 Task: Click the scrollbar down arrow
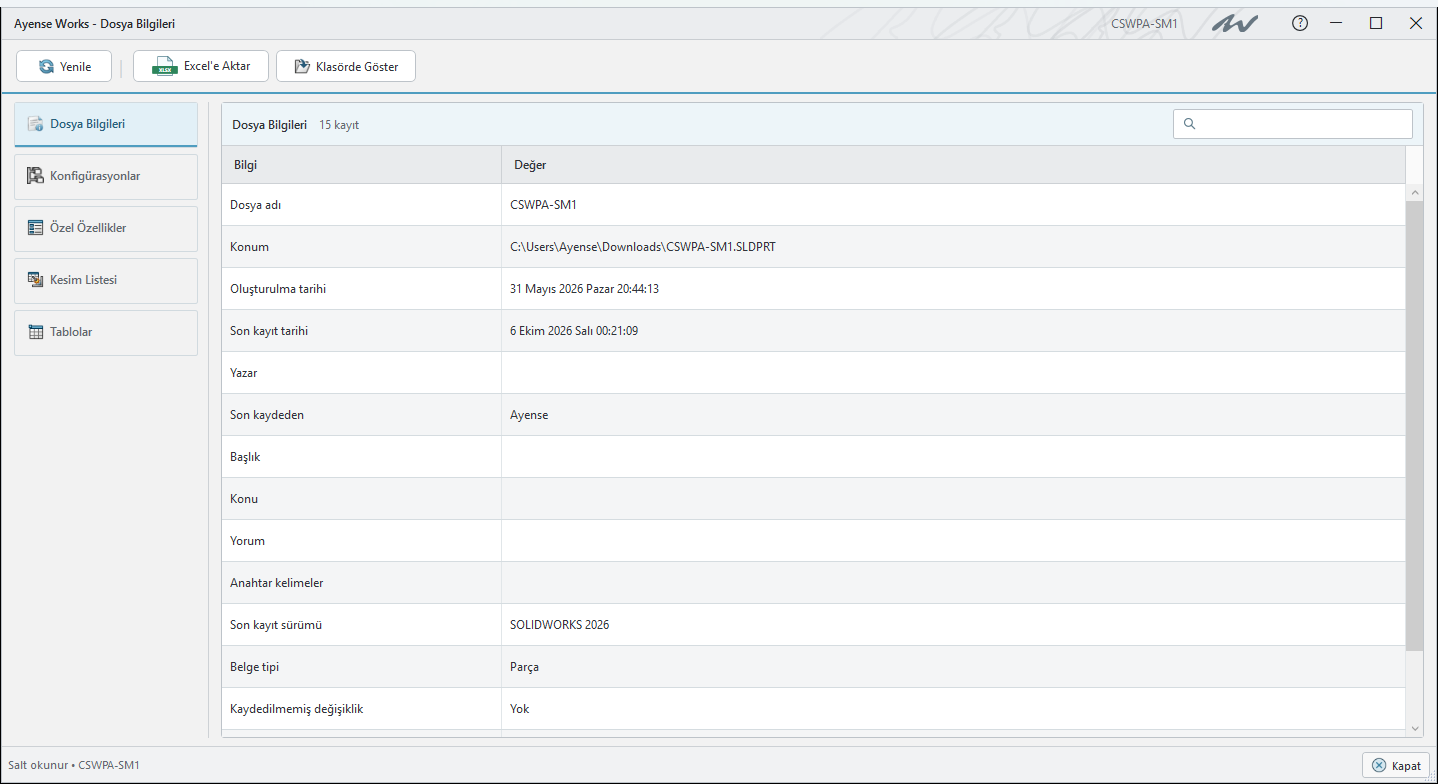click(x=1414, y=729)
